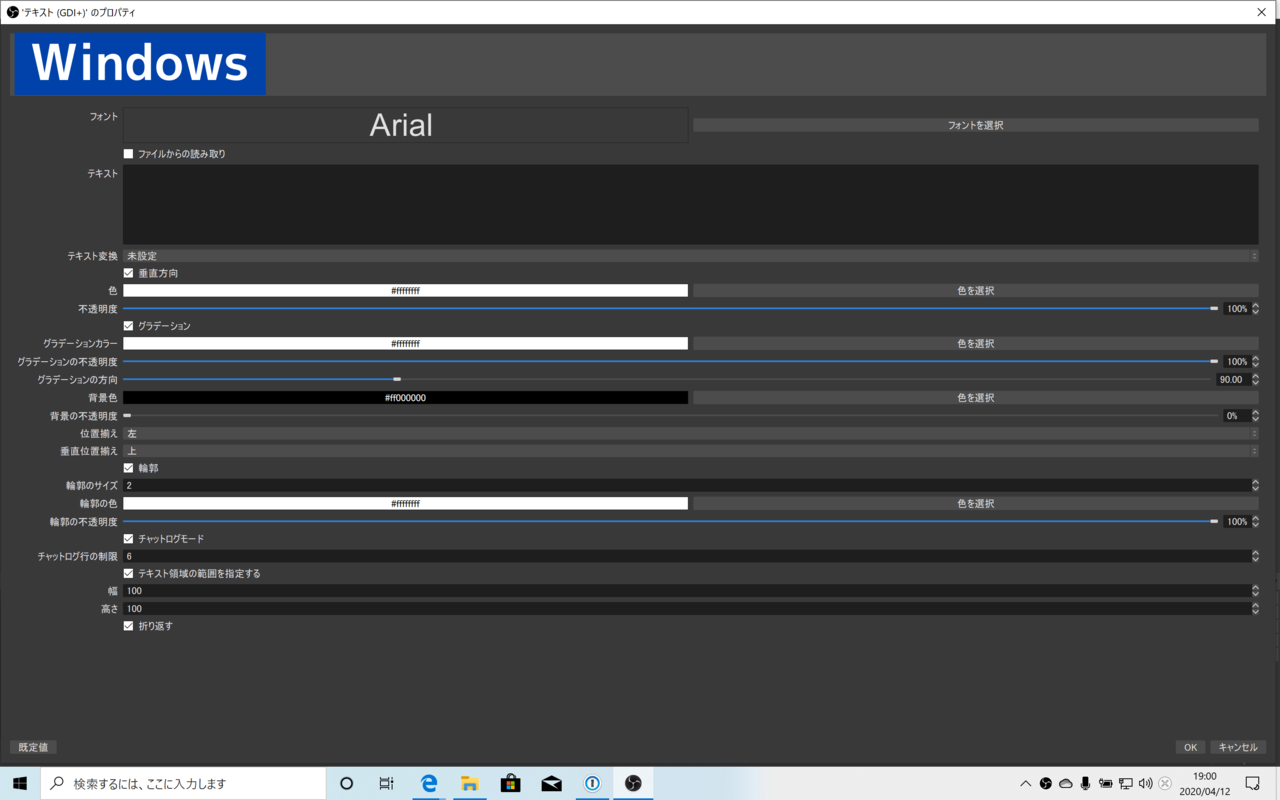
Task: Click 色を選択 for 輪郭の色
Action: (975, 503)
